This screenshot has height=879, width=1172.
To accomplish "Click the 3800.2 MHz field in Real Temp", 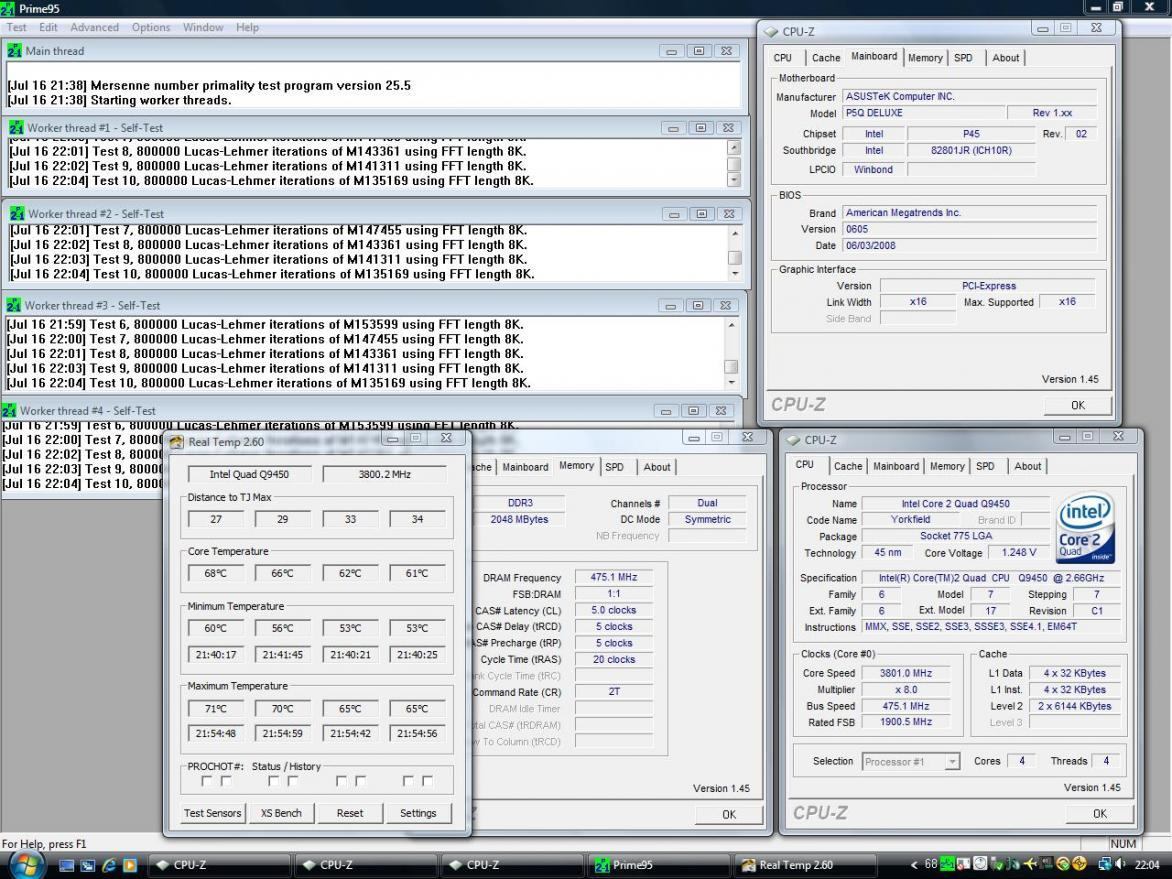I will [x=384, y=474].
